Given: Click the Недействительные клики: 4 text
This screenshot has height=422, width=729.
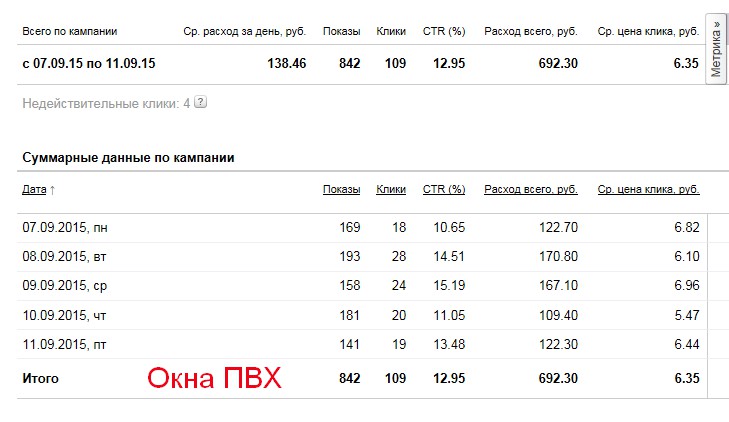Looking at the screenshot, I should click(x=105, y=102).
